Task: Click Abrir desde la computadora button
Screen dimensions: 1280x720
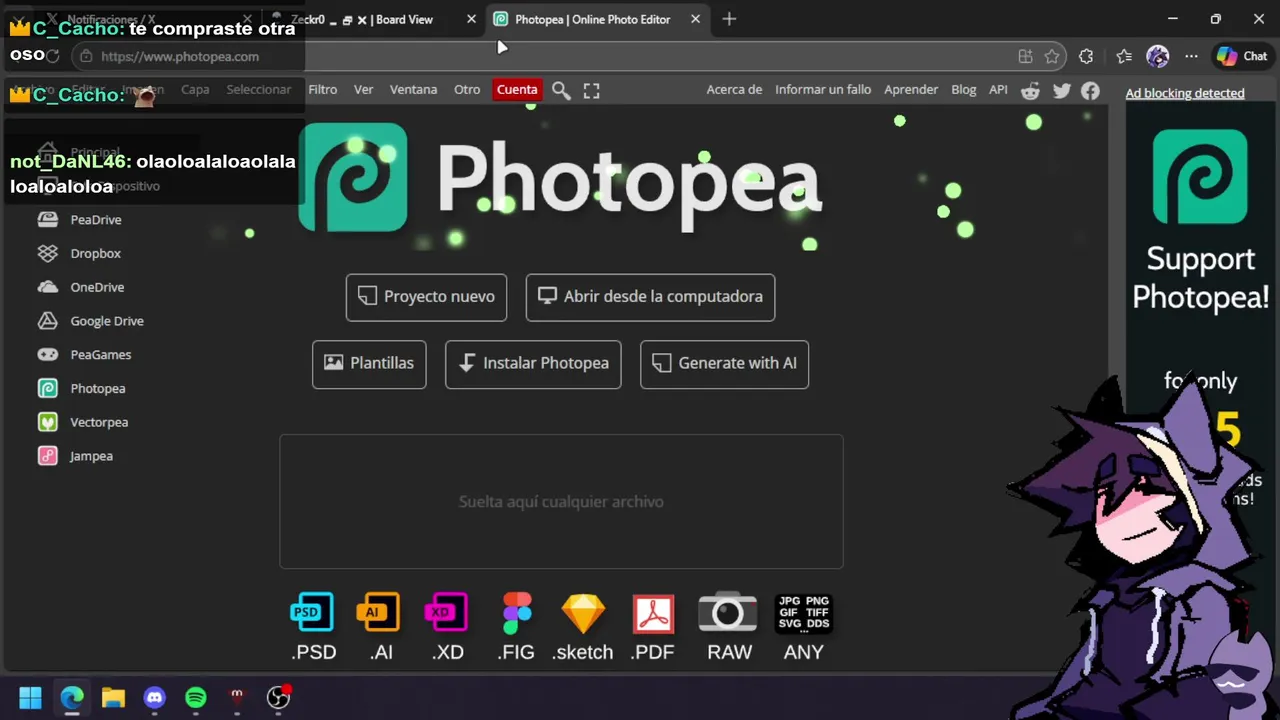Action: point(650,297)
